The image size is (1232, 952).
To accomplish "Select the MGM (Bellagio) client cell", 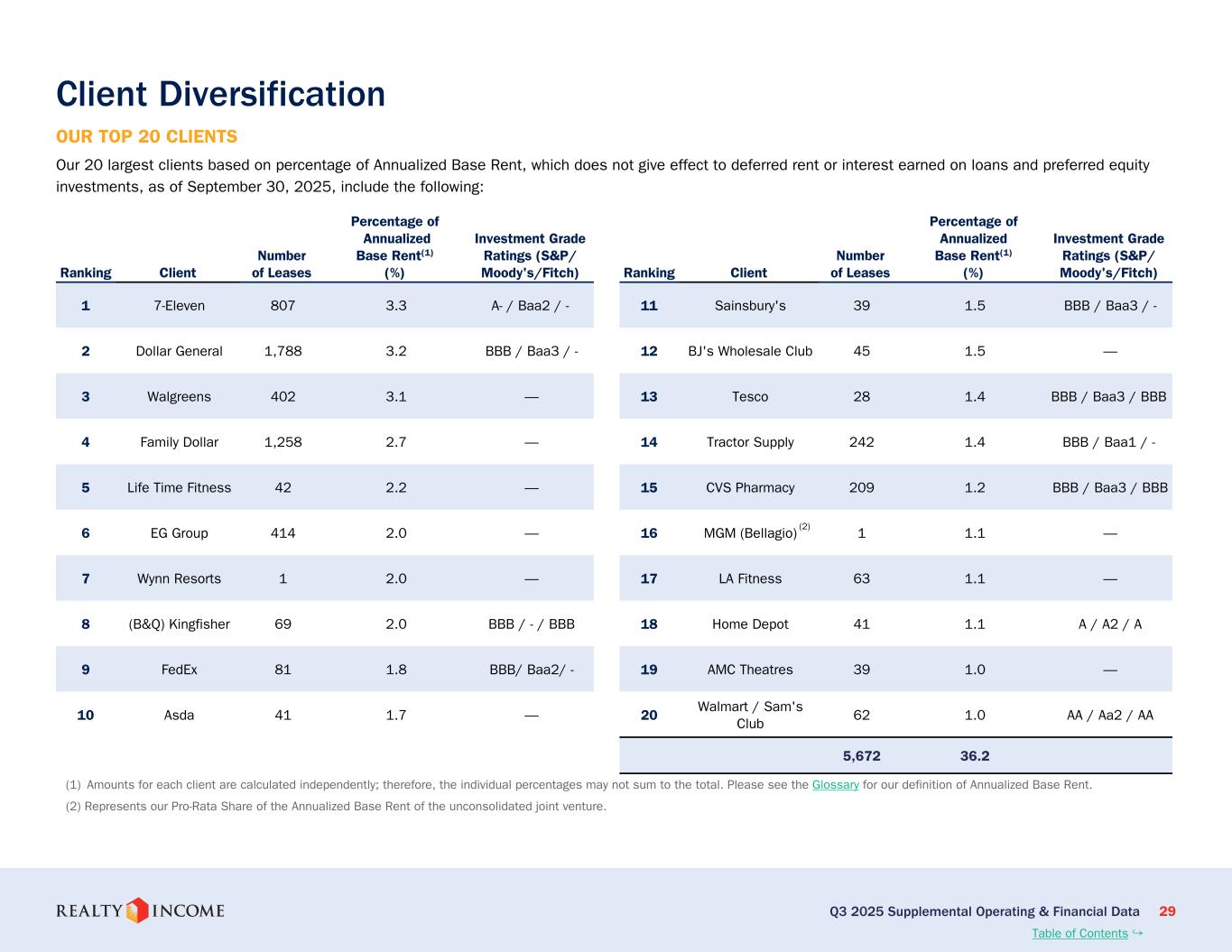I will click(750, 533).
